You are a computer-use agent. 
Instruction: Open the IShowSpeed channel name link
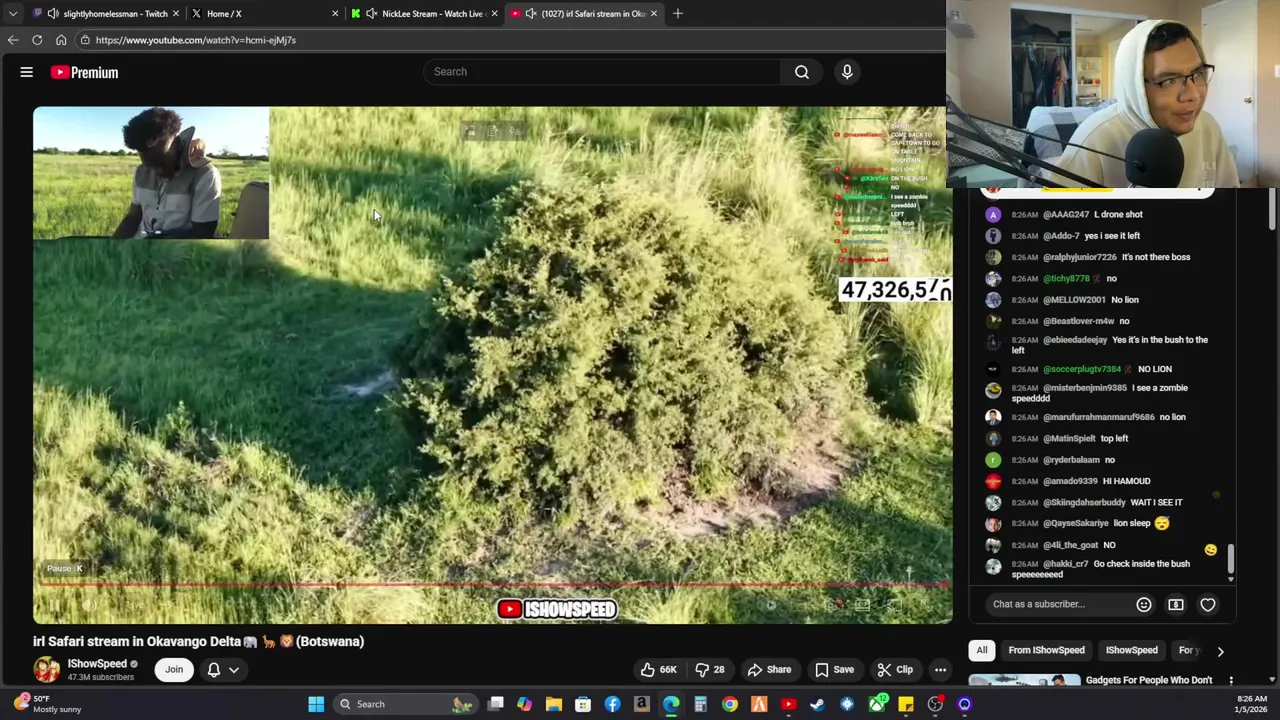pos(97,664)
